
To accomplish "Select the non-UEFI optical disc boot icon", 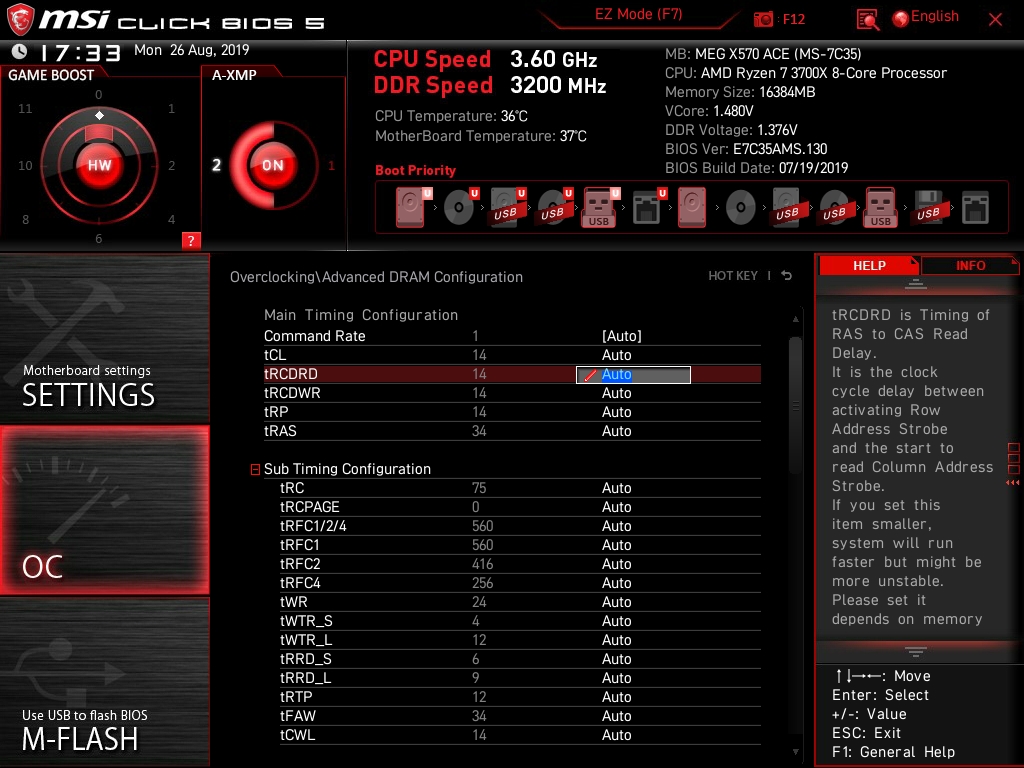I will 741,208.
